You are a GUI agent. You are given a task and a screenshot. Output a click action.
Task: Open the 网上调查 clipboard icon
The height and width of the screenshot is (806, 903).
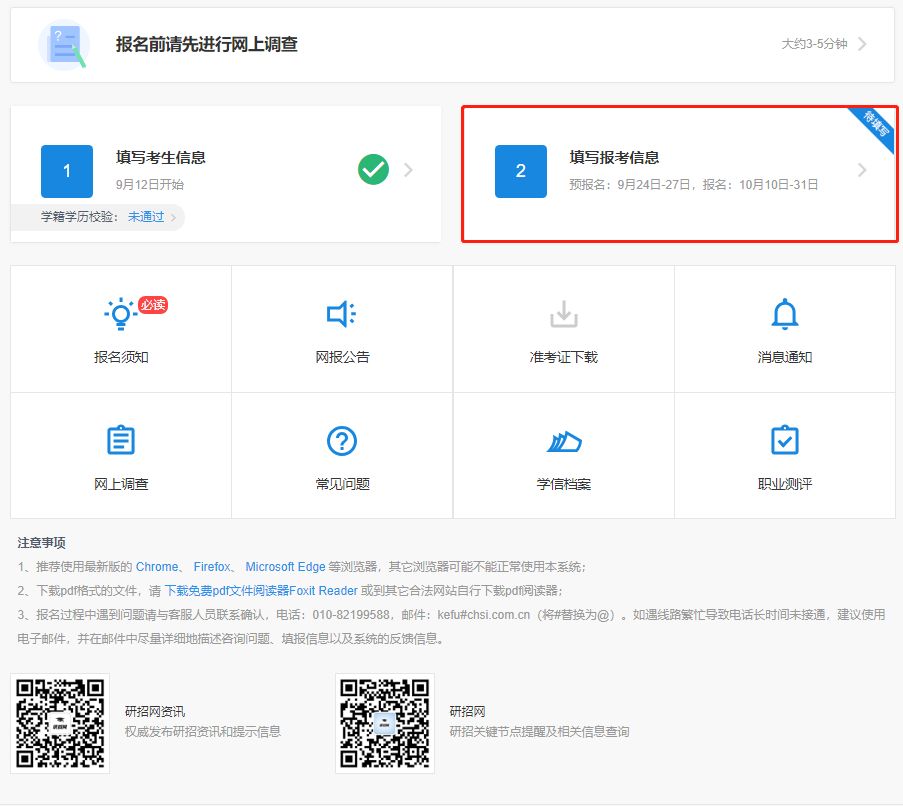coord(121,440)
